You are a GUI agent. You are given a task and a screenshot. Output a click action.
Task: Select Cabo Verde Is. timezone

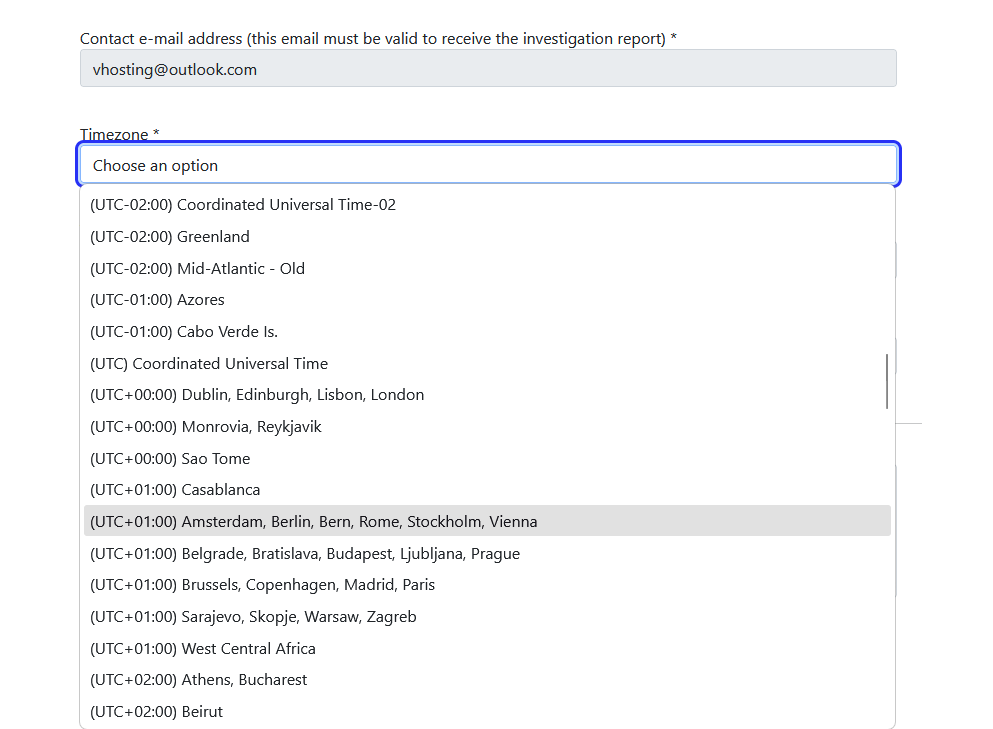click(x=184, y=332)
